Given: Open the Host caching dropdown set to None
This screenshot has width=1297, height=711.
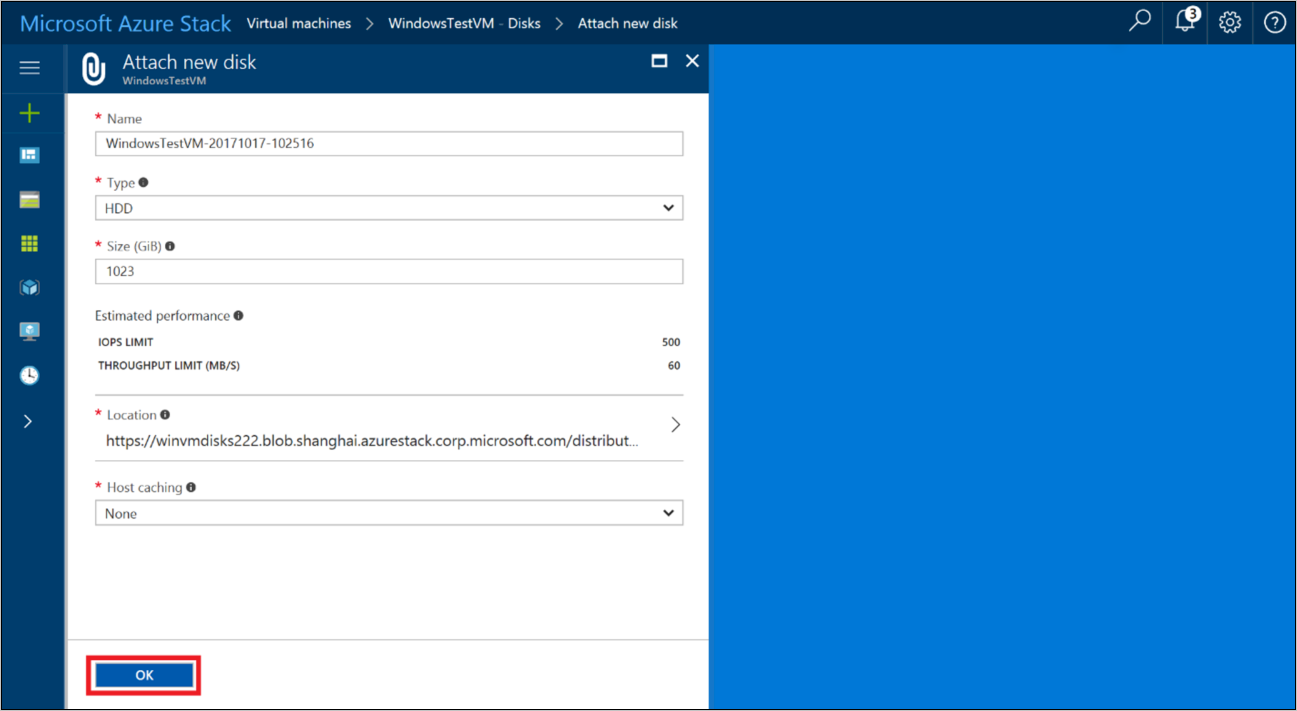Looking at the screenshot, I should pos(388,512).
